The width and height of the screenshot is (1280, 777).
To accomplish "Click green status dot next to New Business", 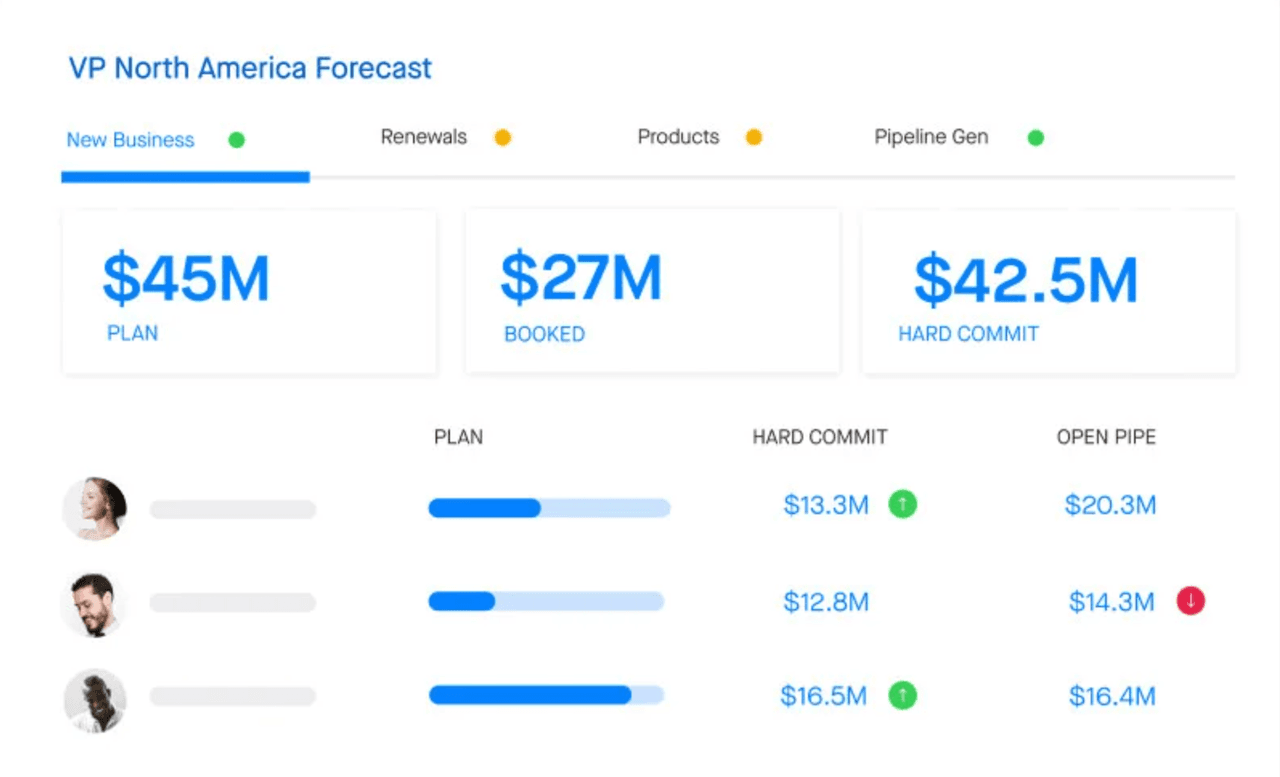I will pos(237,140).
